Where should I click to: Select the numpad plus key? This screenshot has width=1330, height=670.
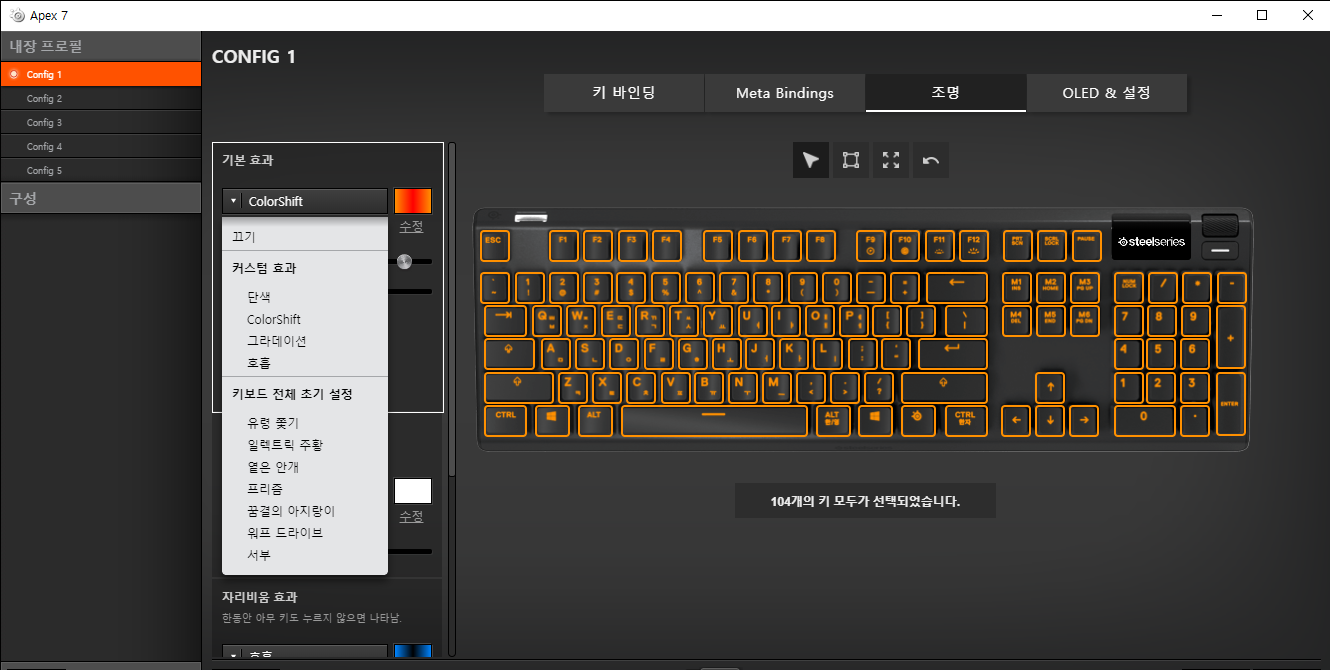(1231, 337)
